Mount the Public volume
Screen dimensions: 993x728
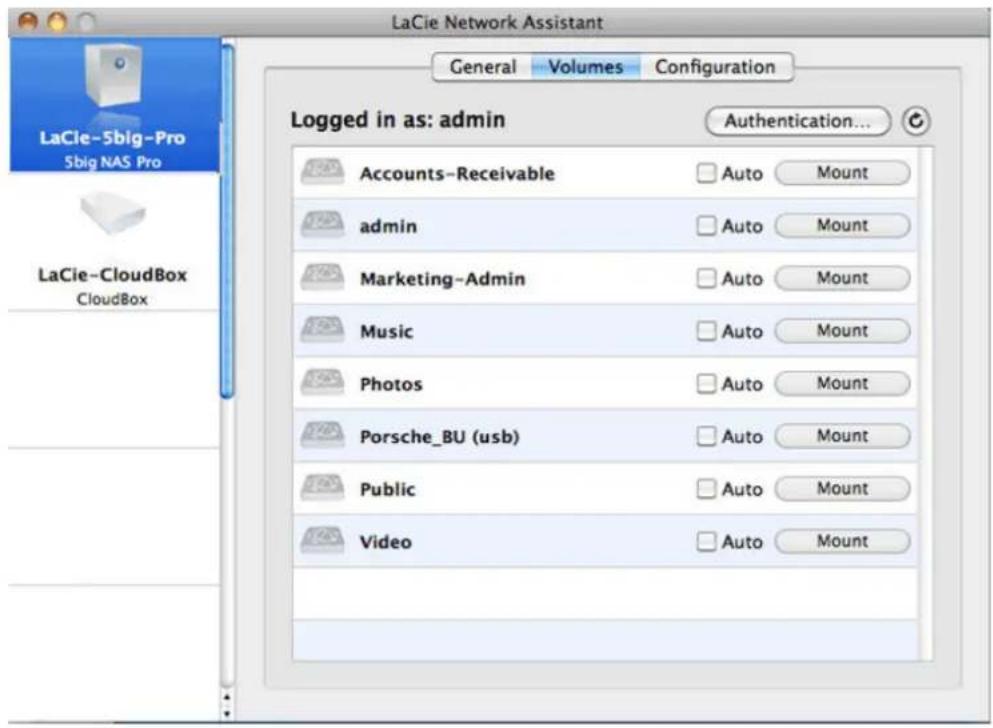pyautogui.click(x=842, y=488)
